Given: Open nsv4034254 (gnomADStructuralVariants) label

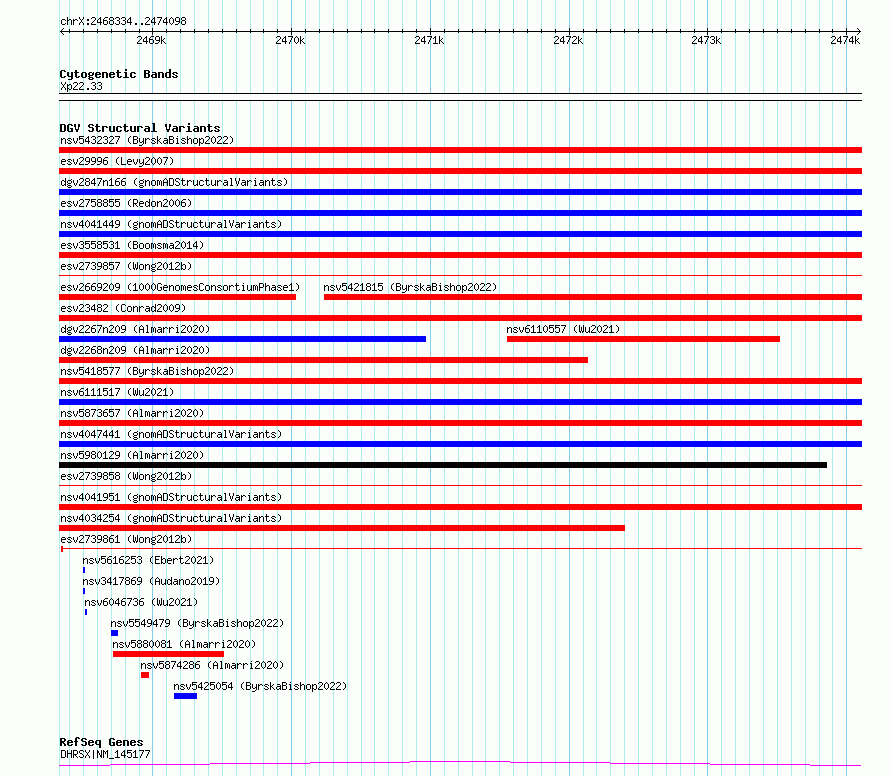Looking at the screenshot, I should click(x=171, y=518).
